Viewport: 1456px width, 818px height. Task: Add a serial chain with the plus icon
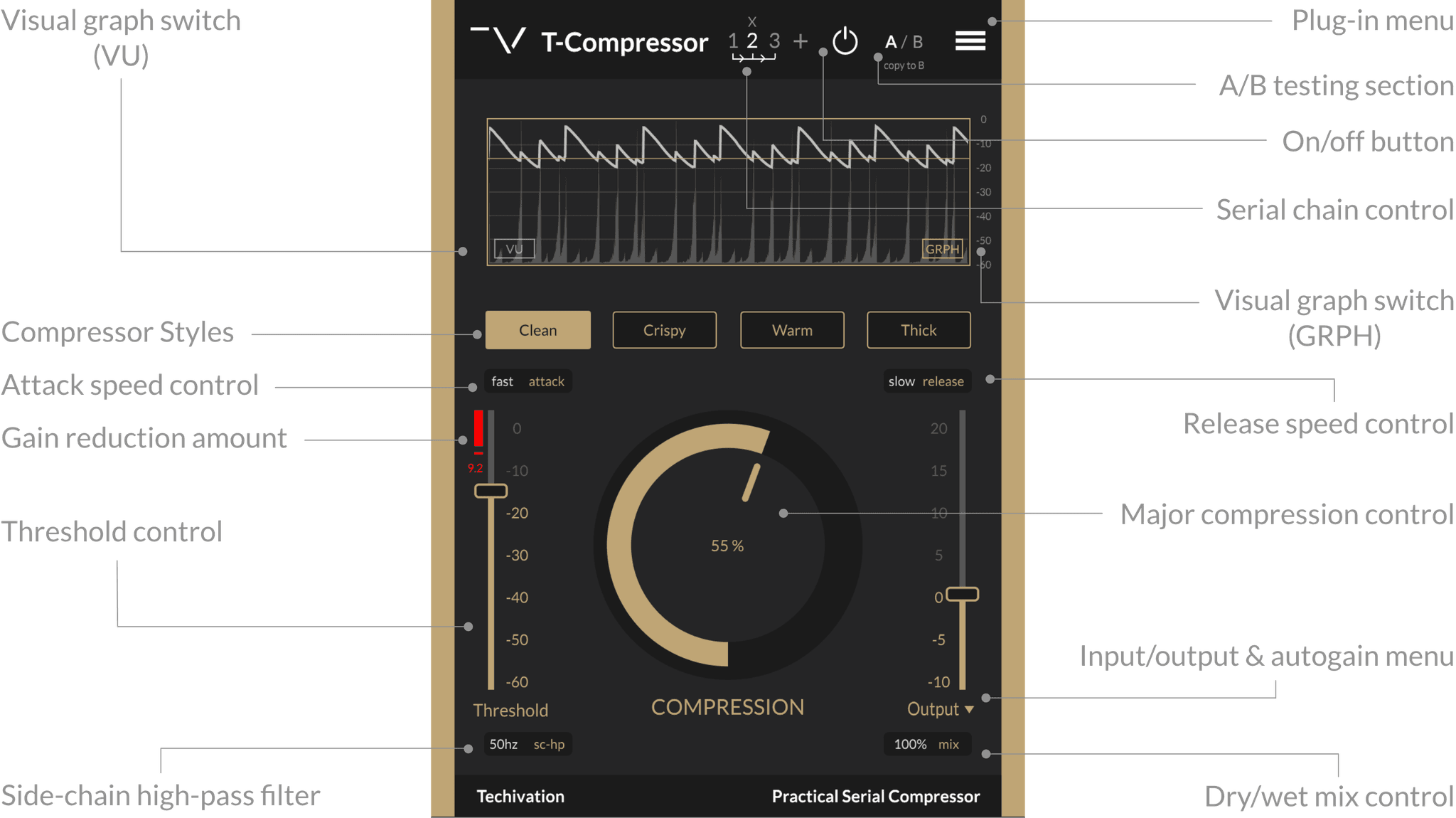pyautogui.click(x=801, y=41)
